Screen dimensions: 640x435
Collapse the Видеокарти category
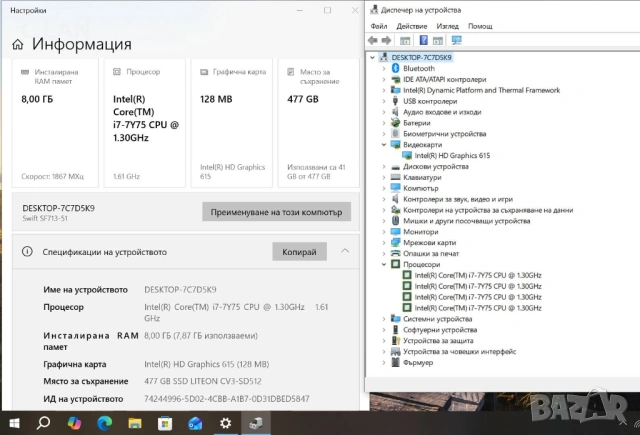coord(384,144)
